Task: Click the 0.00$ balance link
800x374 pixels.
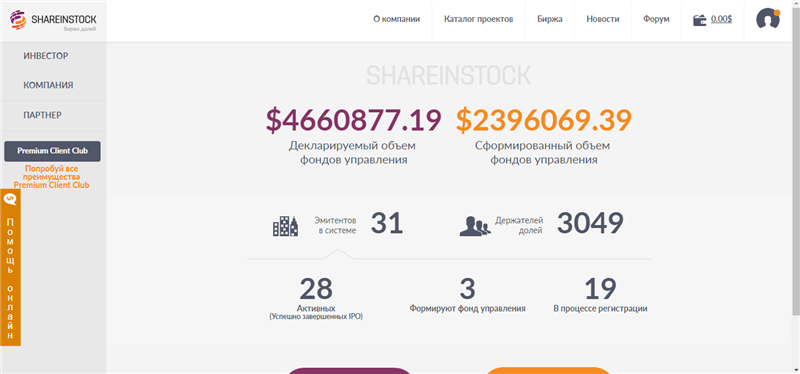Action: coord(721,19)
